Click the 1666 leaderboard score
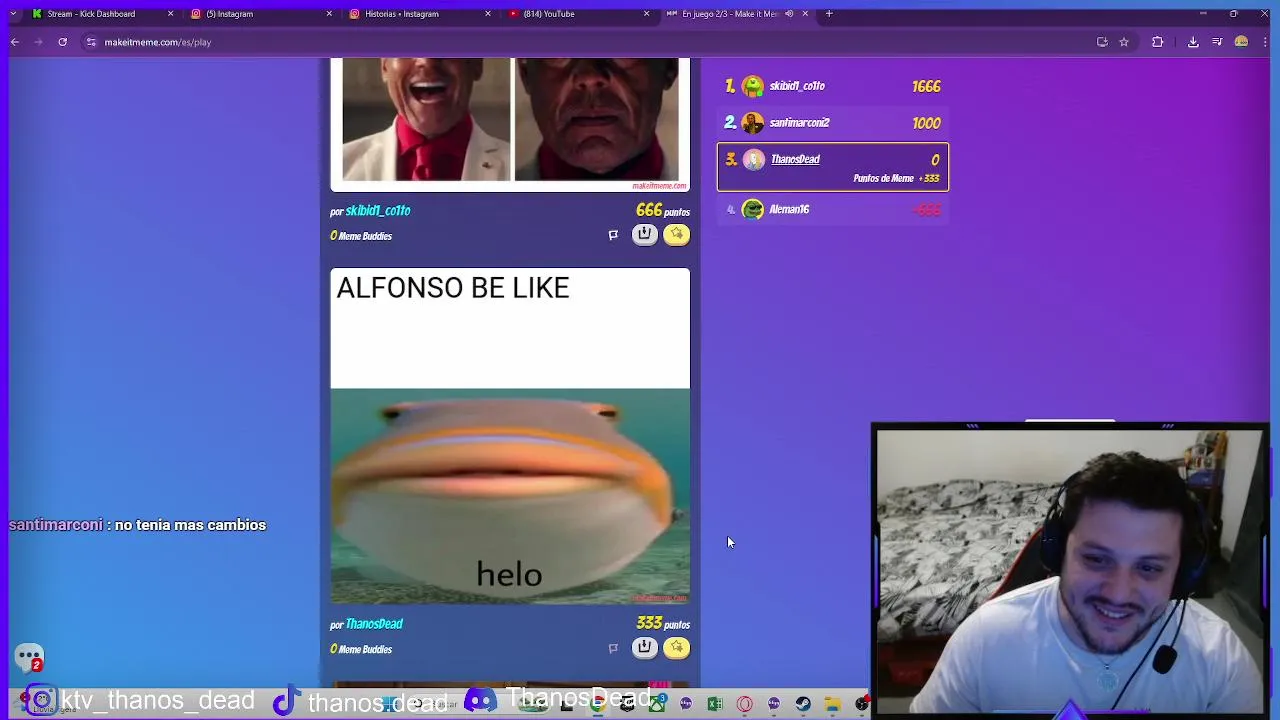 (926, 86)
